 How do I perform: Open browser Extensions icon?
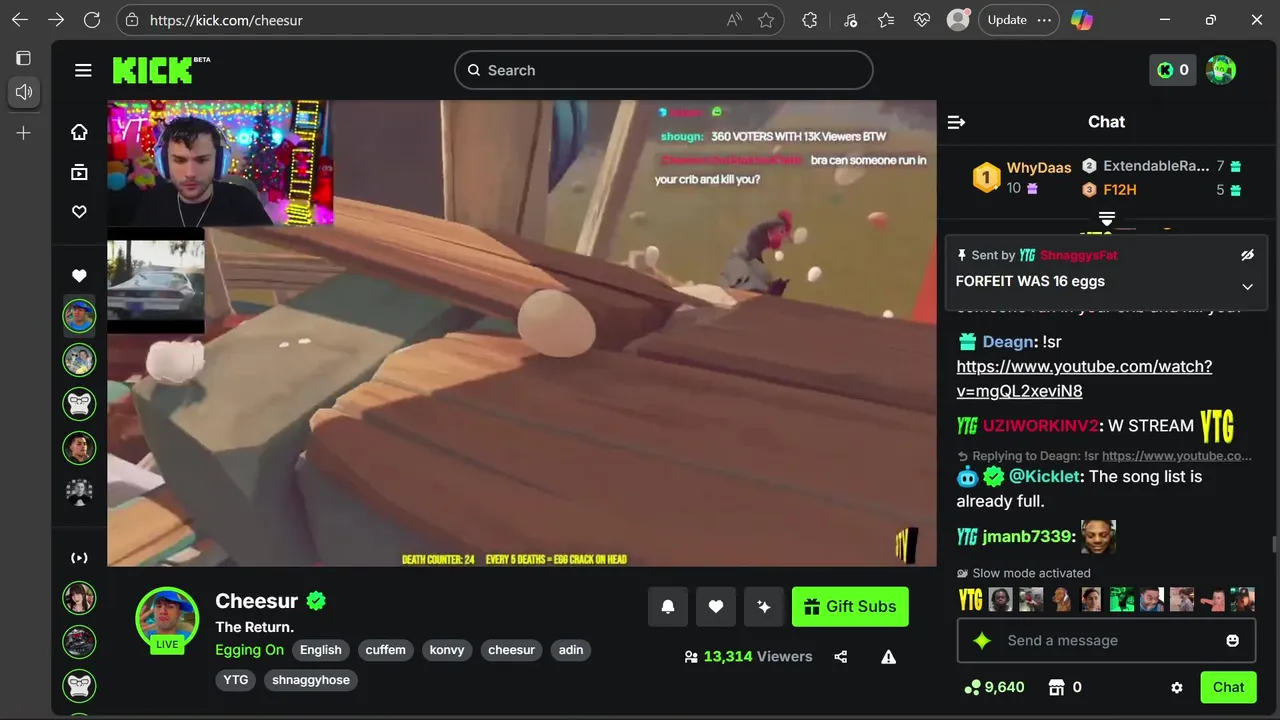pyautogui.click(x=810, y=20)
